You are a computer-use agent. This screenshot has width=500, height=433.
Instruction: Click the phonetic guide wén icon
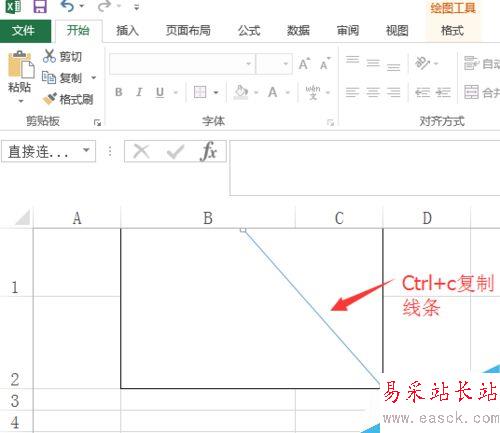pyautogui.click(x=313, y=92)
